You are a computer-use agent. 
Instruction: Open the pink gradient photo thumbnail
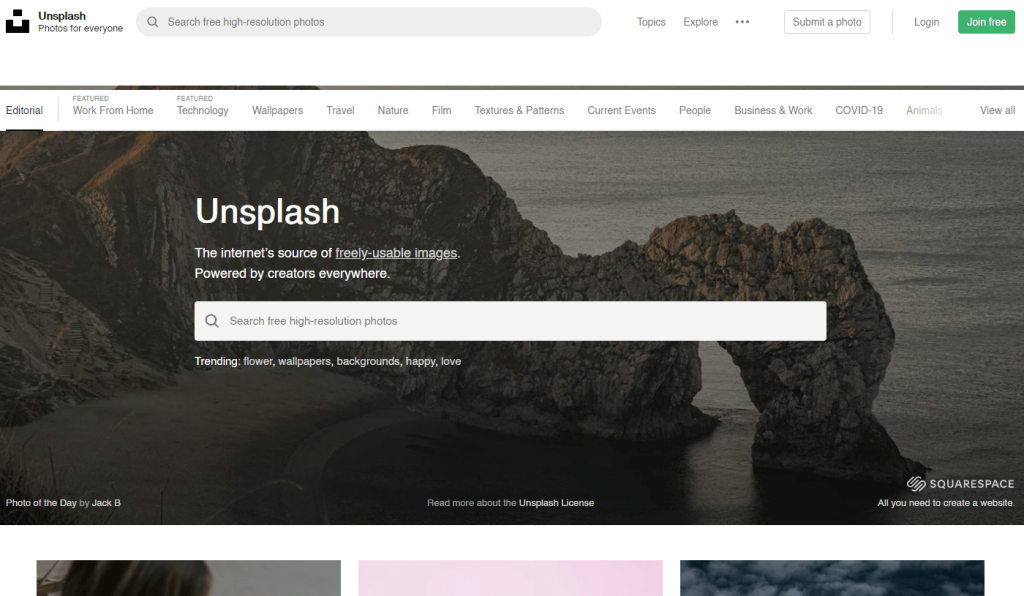coord(510,578)
